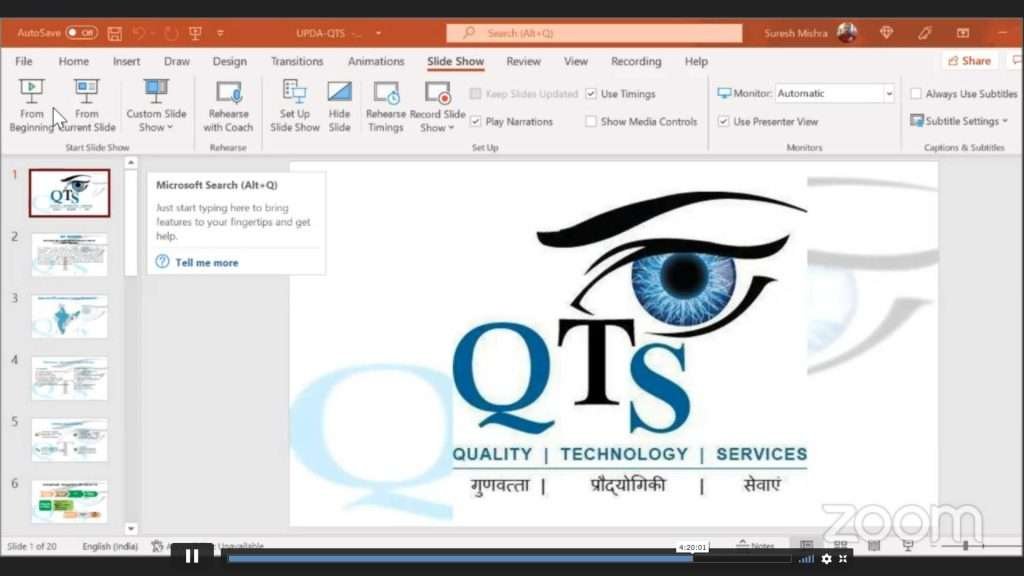Adjust the zoom slider in status bar
Image resolution: width=1024 pixels, height=576 pixels.
tap(965, 545)
